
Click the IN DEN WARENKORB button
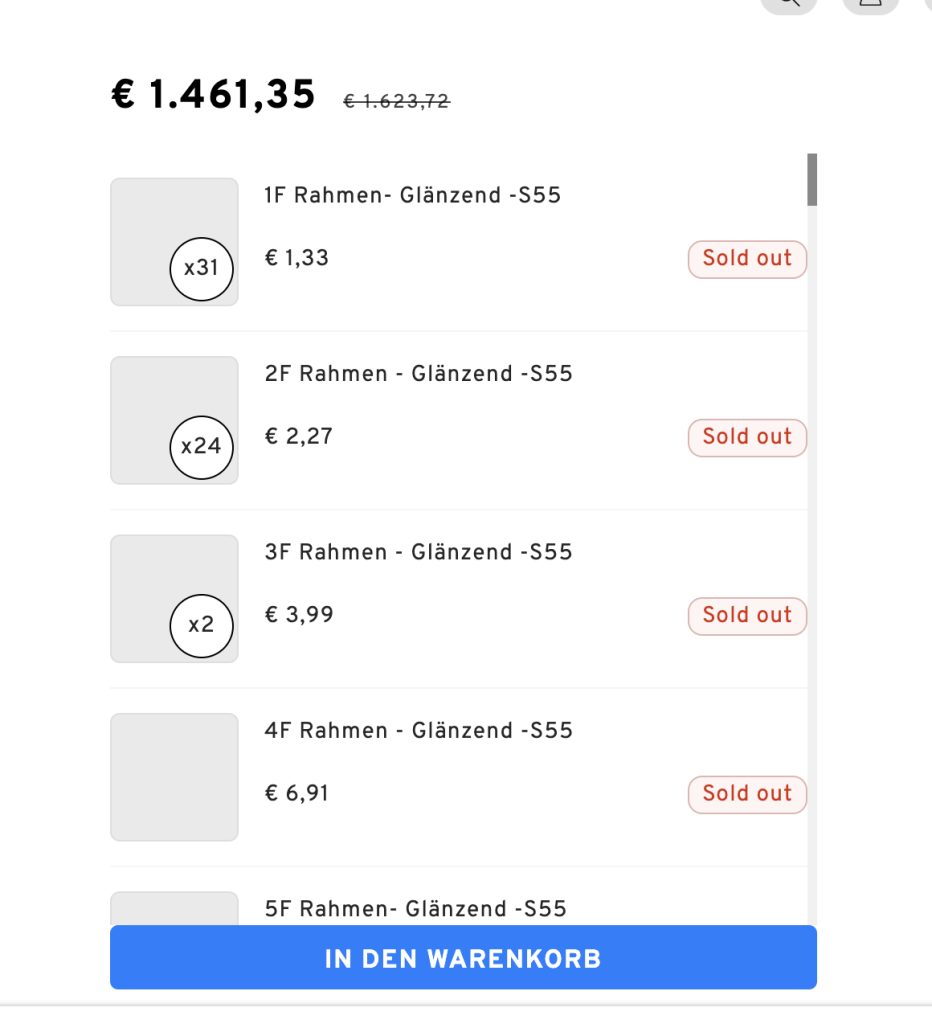pyautogui.click(x=463, y=957)
